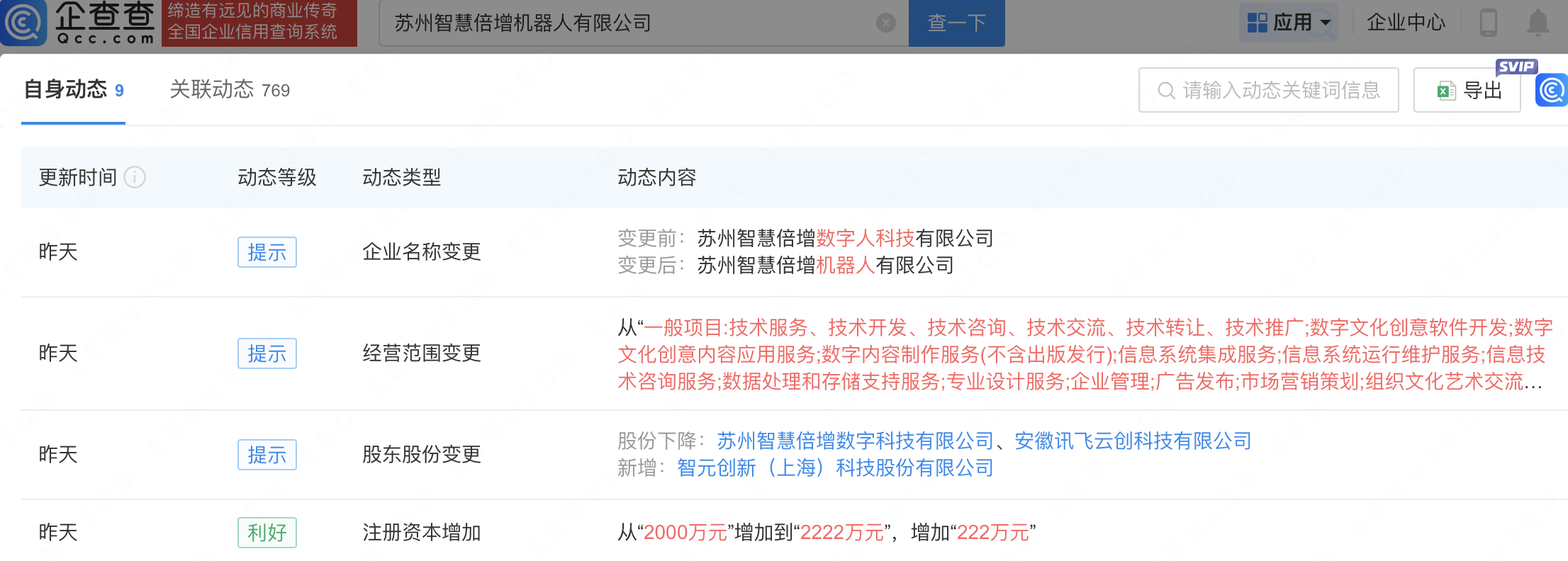1568x561 pixels.
Task: Click the 提示 tag in the 企业名称变更 row
Action: (x=267, y=252)
